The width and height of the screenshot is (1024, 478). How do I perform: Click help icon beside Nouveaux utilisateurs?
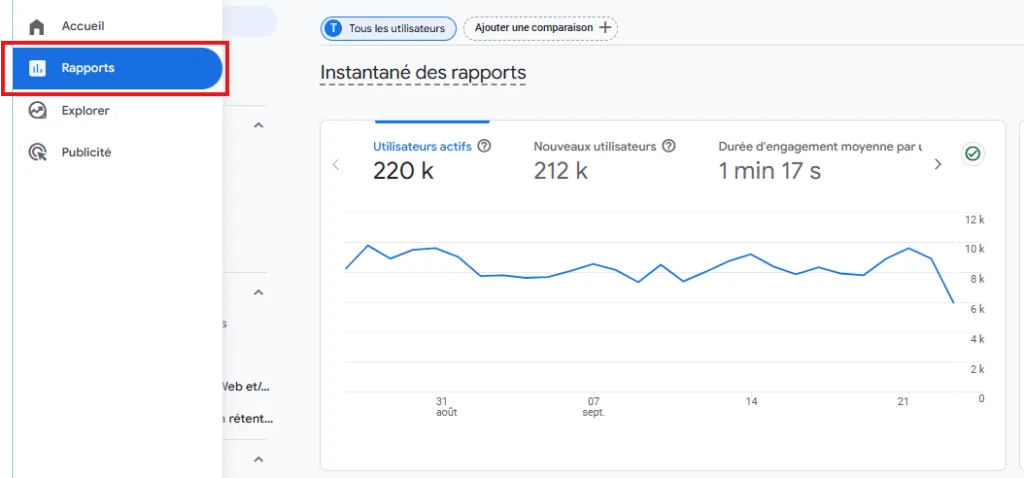669,146
